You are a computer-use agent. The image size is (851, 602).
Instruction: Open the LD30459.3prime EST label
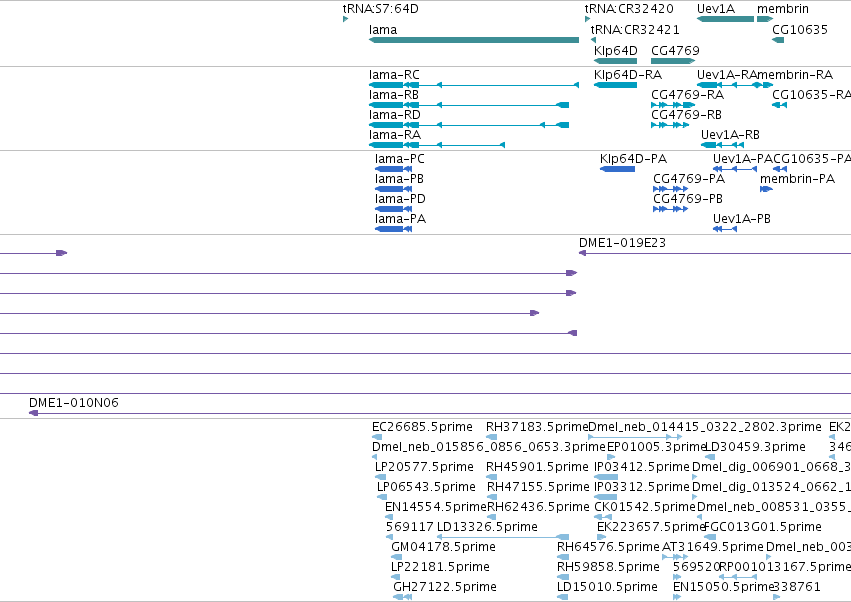point(755,447)
